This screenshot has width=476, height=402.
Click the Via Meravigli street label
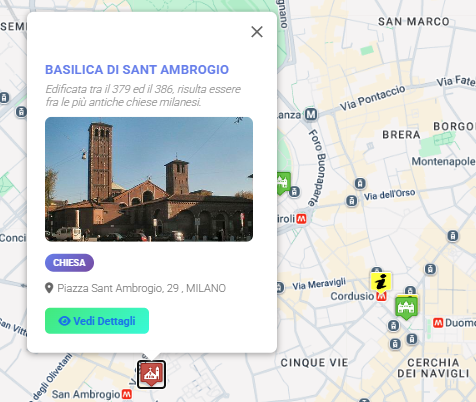319,284
